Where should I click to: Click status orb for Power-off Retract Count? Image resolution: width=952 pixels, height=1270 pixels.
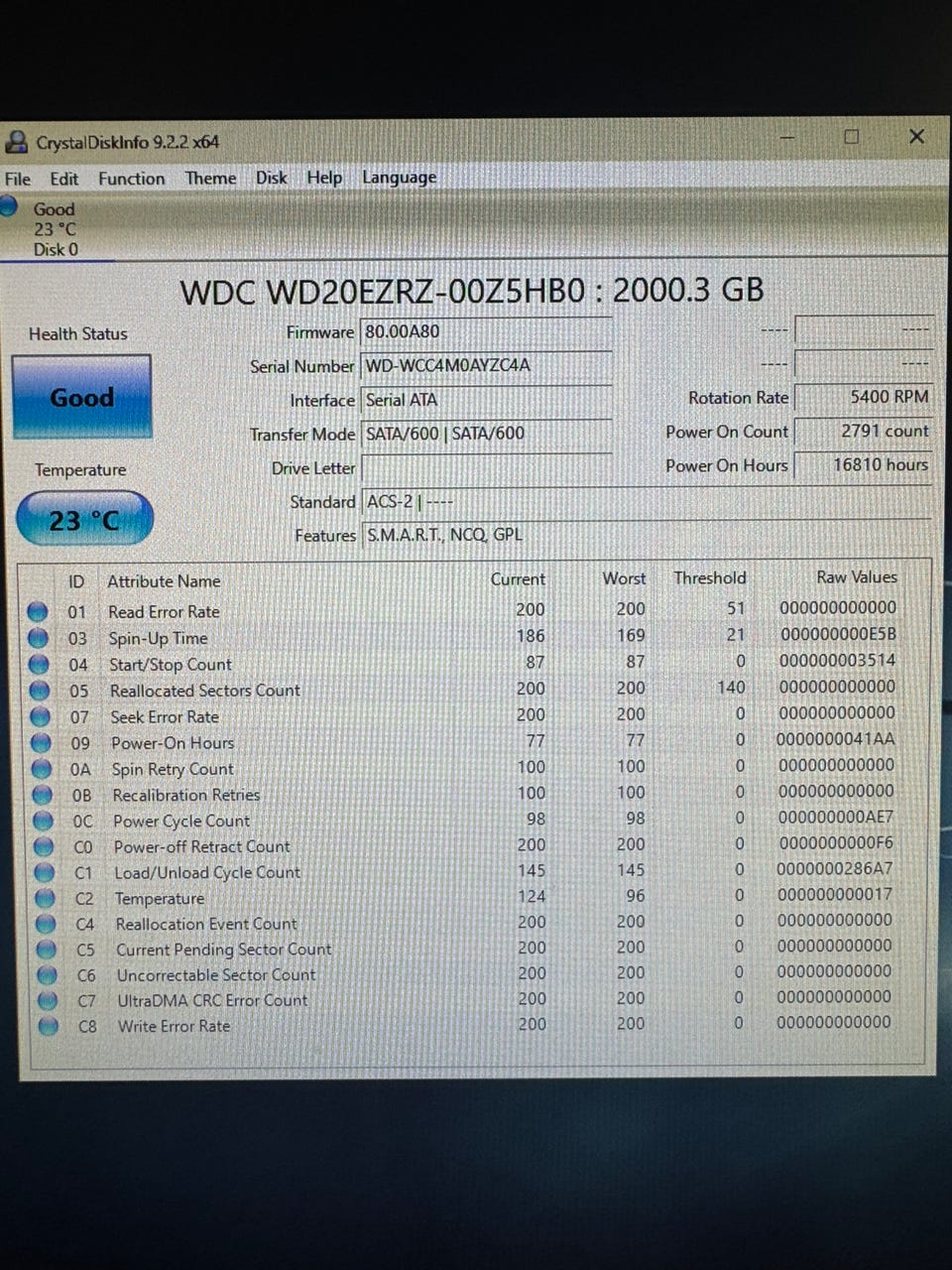pos(44,846)
